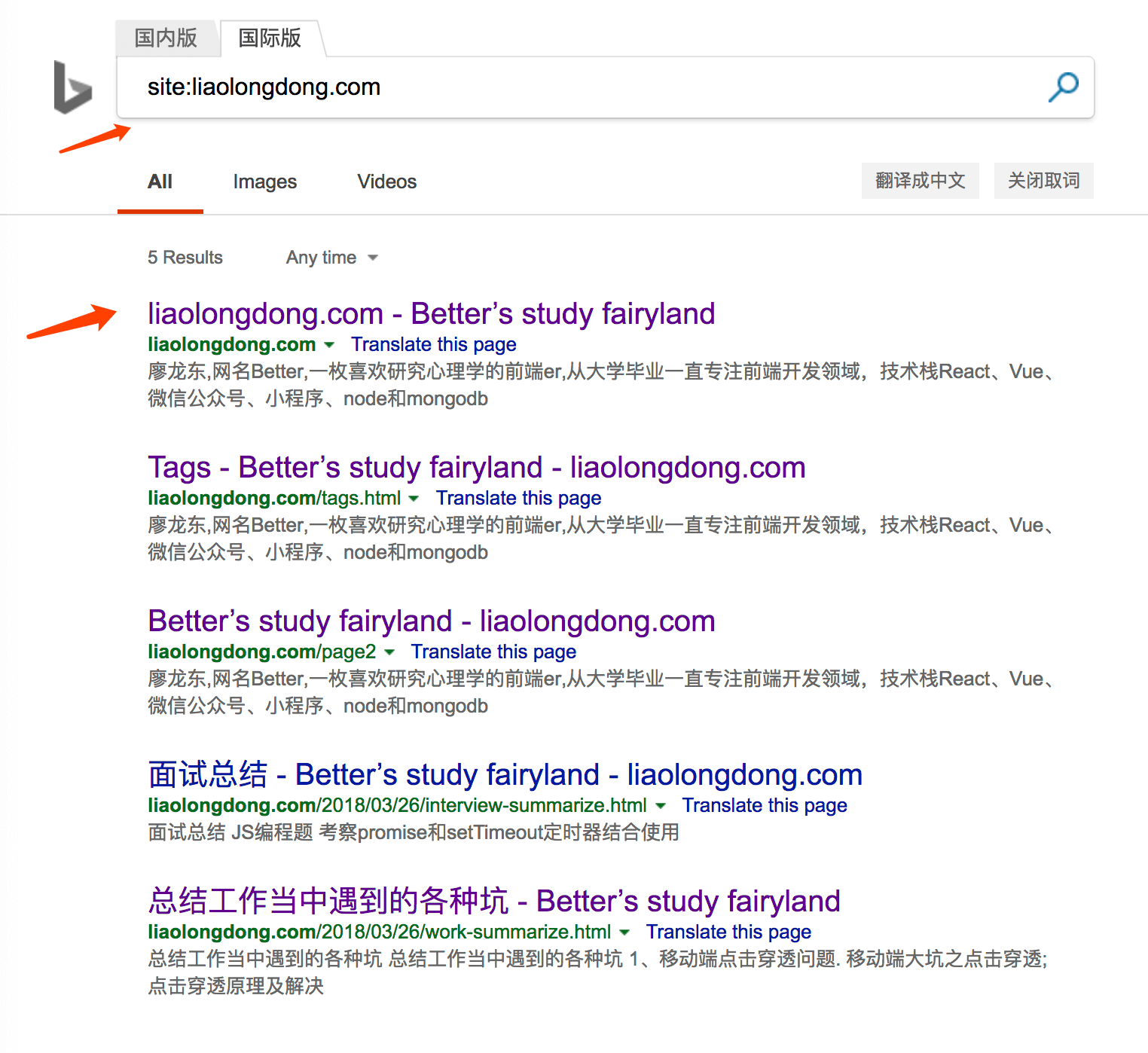Switch to the 国际版 tab
Viewport: 1148px width, 1053px height.
[x=270, y=38]
